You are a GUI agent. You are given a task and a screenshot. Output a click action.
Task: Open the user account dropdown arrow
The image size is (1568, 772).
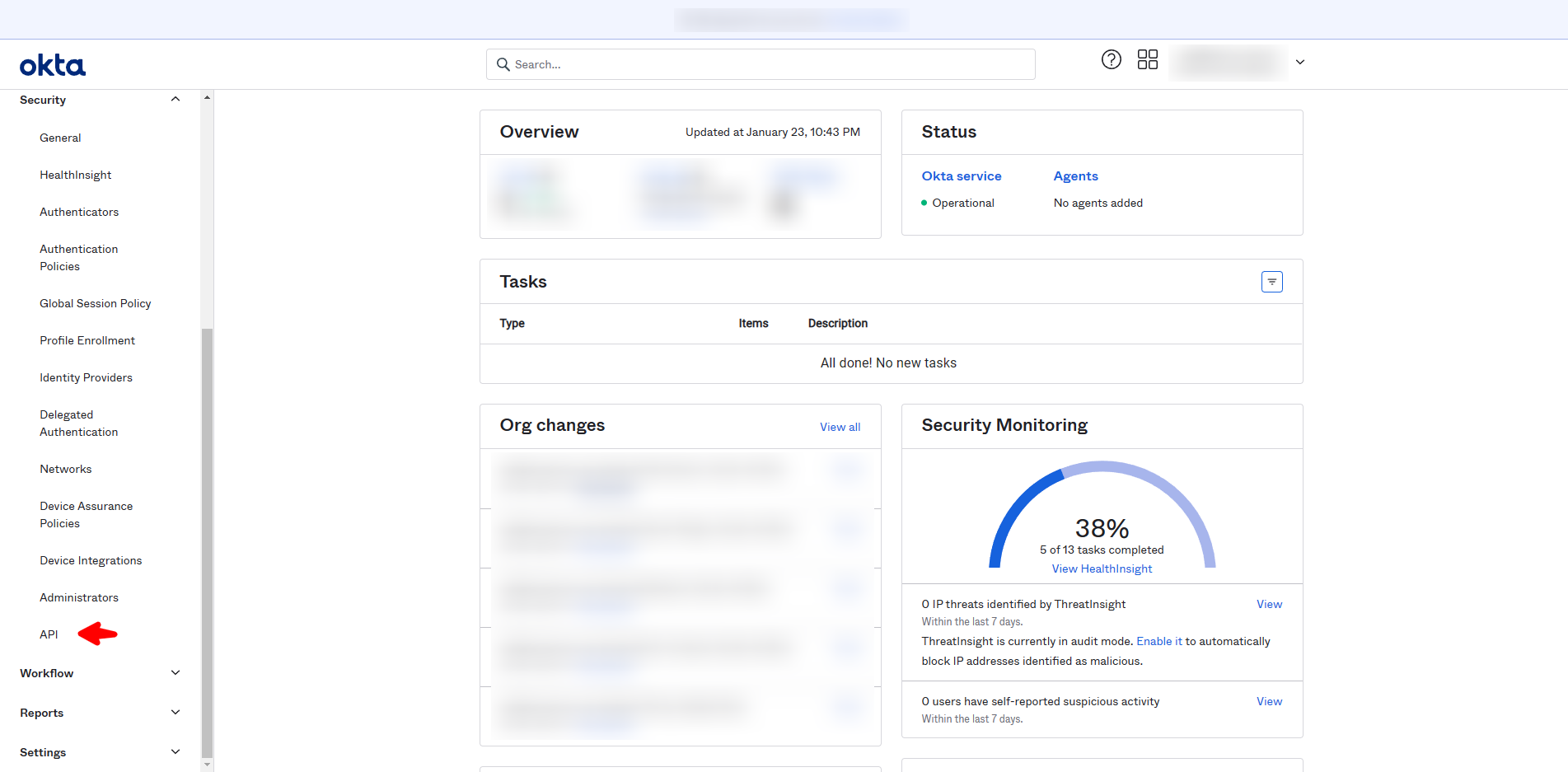[1299, 62]
